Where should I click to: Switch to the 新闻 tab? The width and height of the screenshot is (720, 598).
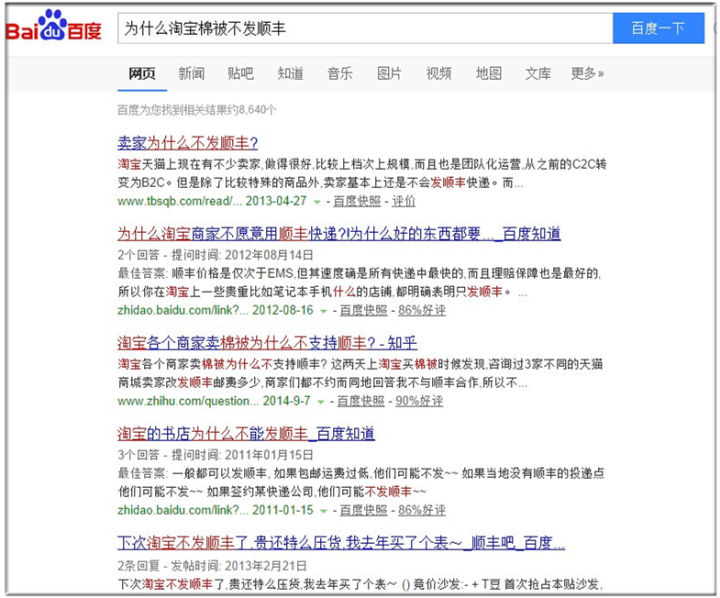(192, 73)
